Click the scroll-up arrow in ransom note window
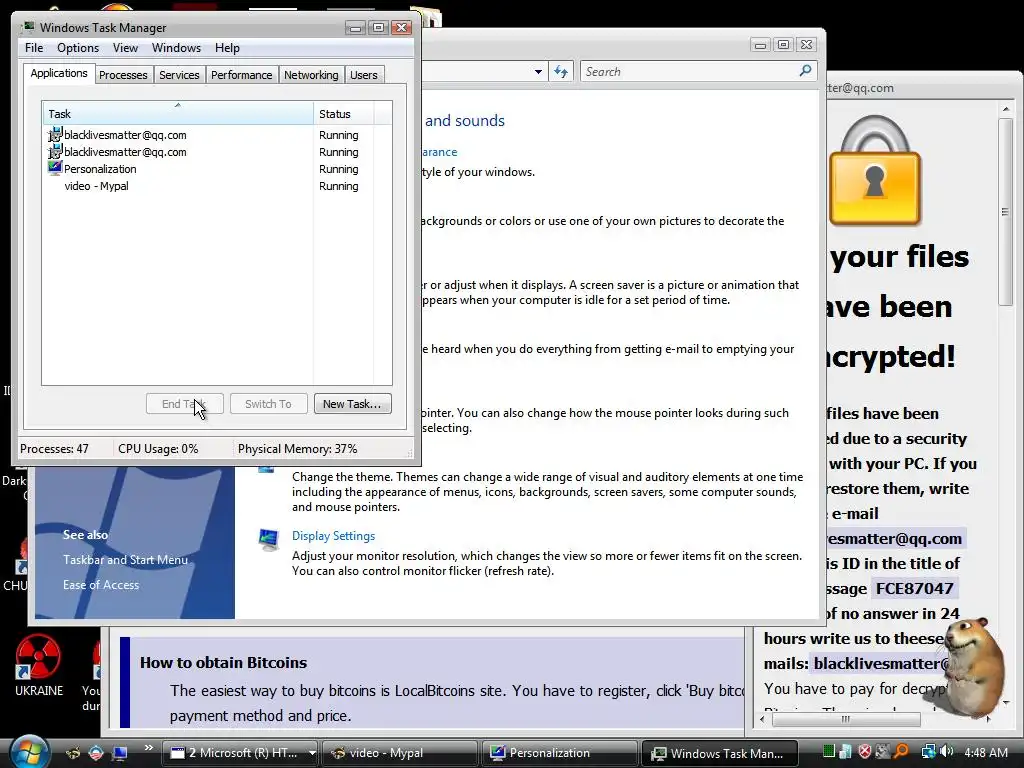 (1006, 109)
